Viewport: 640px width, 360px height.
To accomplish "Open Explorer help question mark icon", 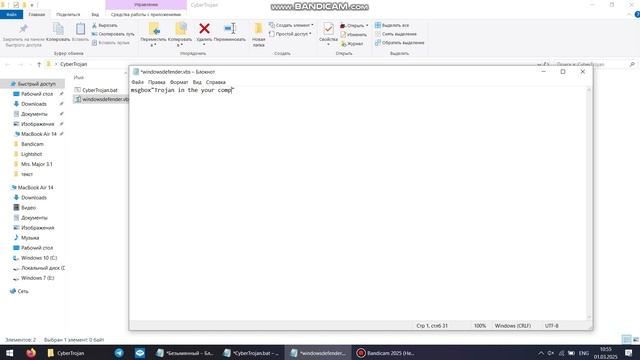I will click(637, 14).
